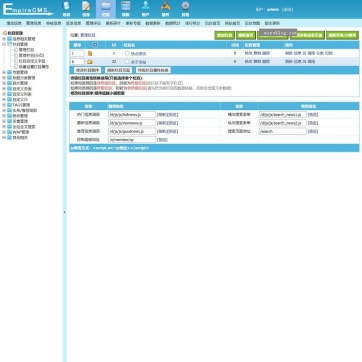Image resolution: width=362 pixels, height=362 pixels.
Task: Select 管理栏目(分页) in the sidebar tree
Action: tap(32, 55)
